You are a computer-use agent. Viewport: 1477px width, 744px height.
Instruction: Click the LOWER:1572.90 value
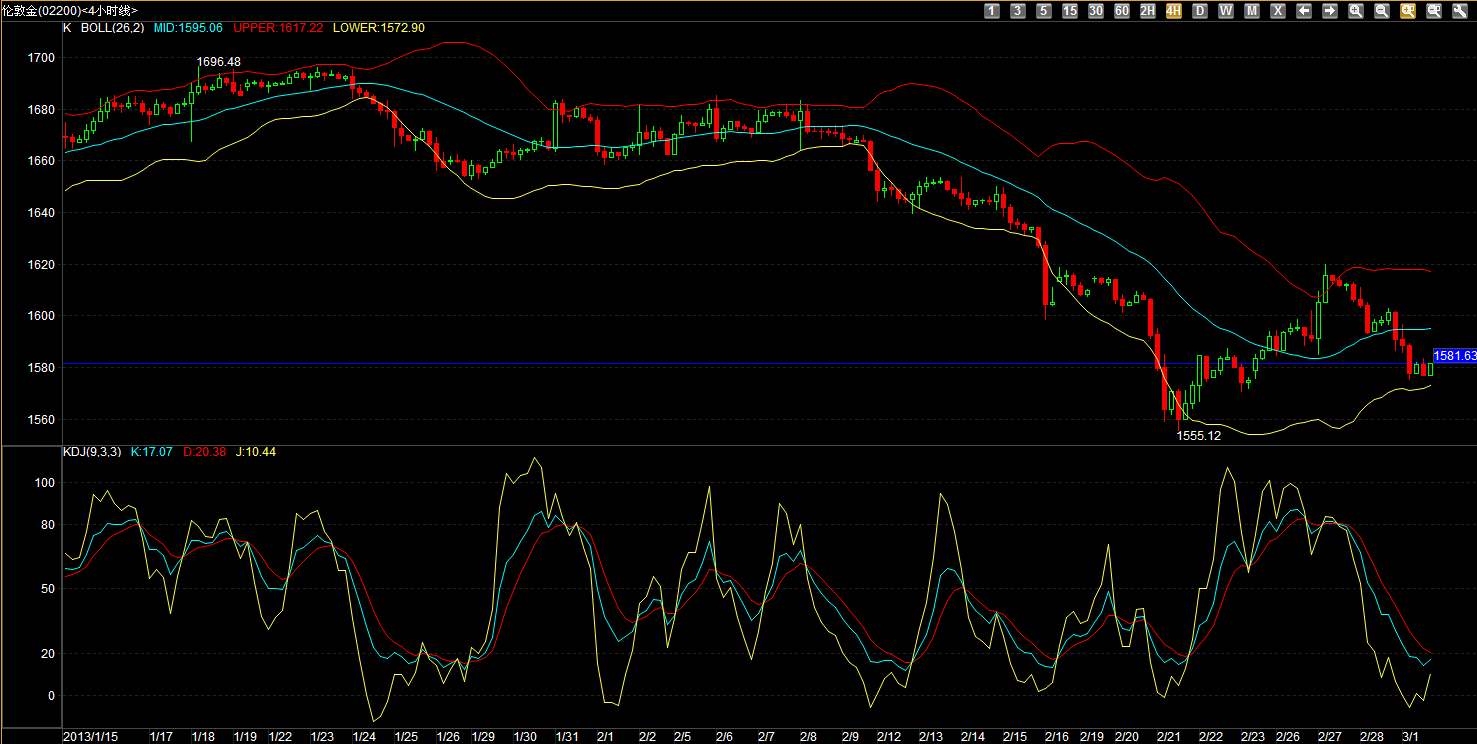[x=379, y=28]
